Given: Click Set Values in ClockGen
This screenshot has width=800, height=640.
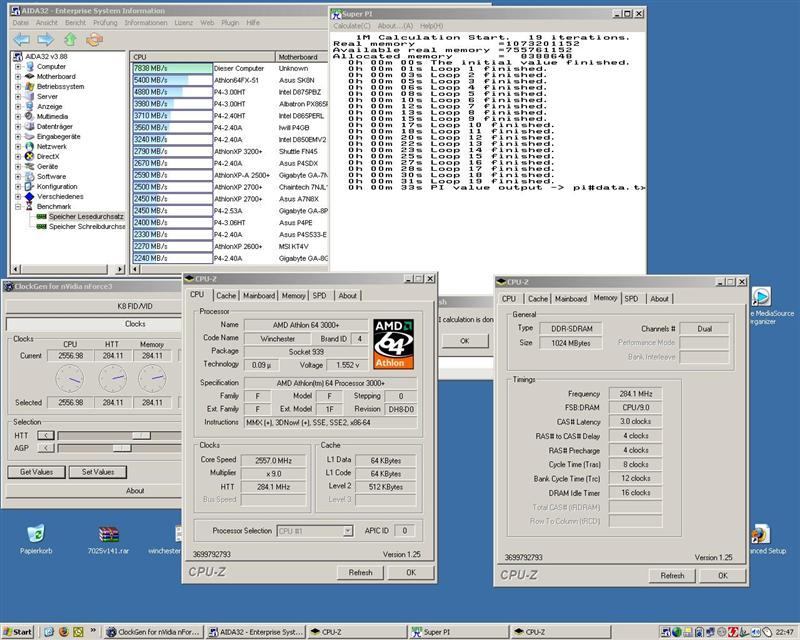Looking at the screenshot, I should click(x=98, y=472).
